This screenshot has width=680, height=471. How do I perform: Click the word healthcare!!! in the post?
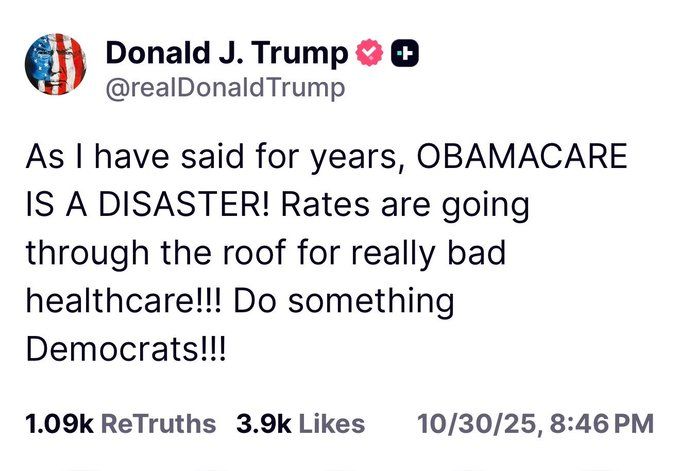(124, 301)
